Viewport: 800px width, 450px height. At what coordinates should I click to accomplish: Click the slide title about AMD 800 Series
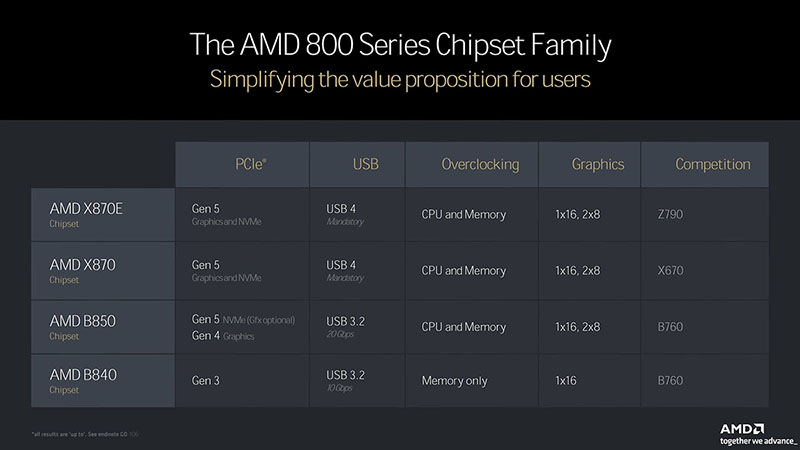(x=400, y=45)
